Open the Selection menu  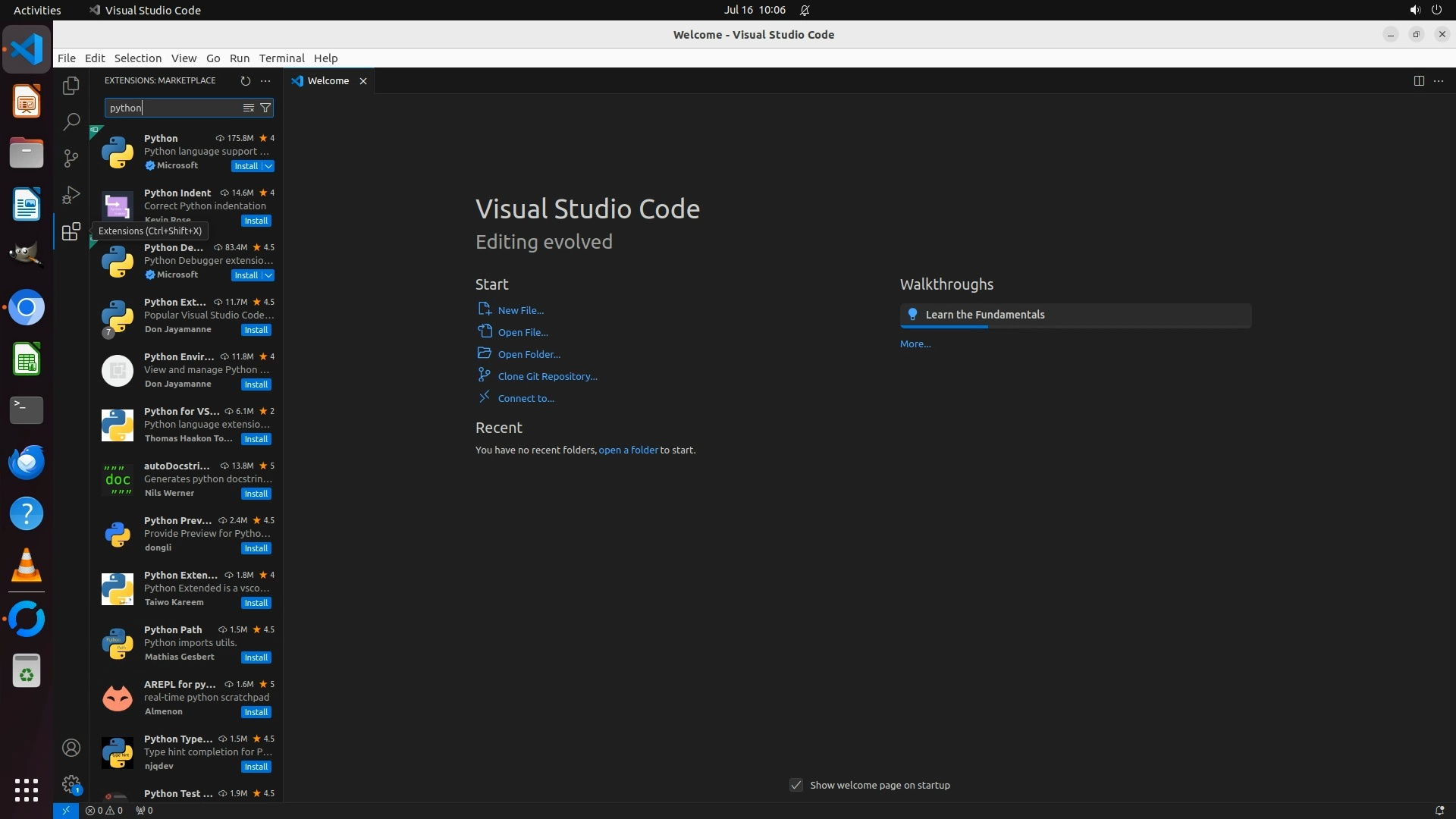(137, 58)
